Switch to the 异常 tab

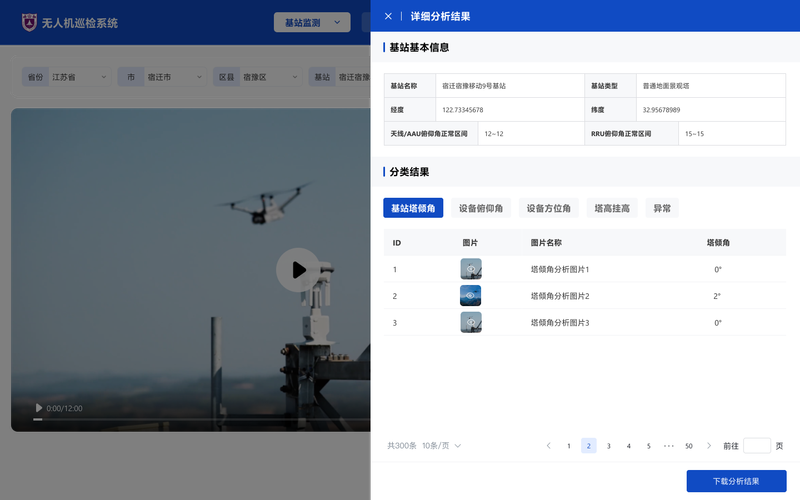click(662, 208)
